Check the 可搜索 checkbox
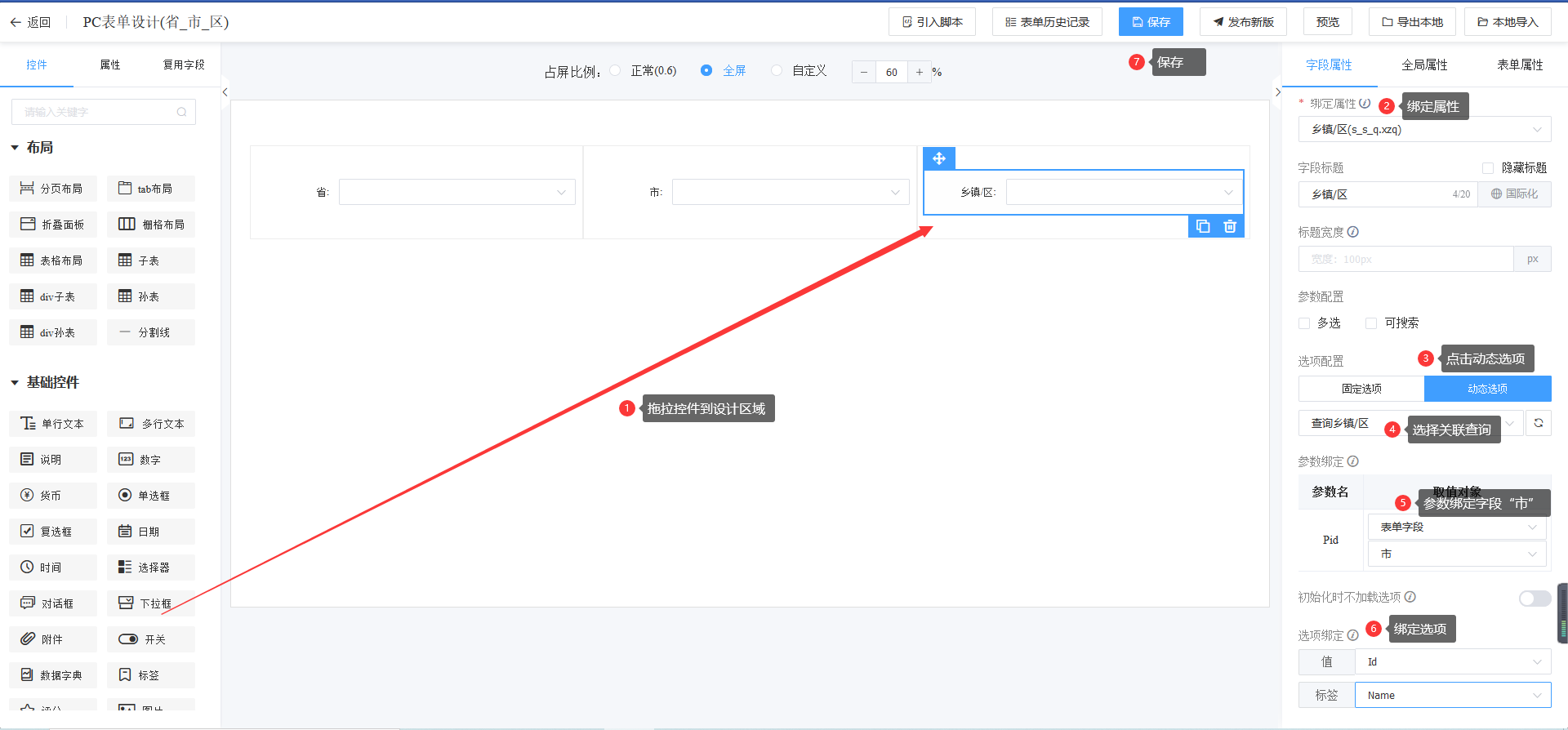This screenshot has width=1568, height=730. pos(1371,323)
